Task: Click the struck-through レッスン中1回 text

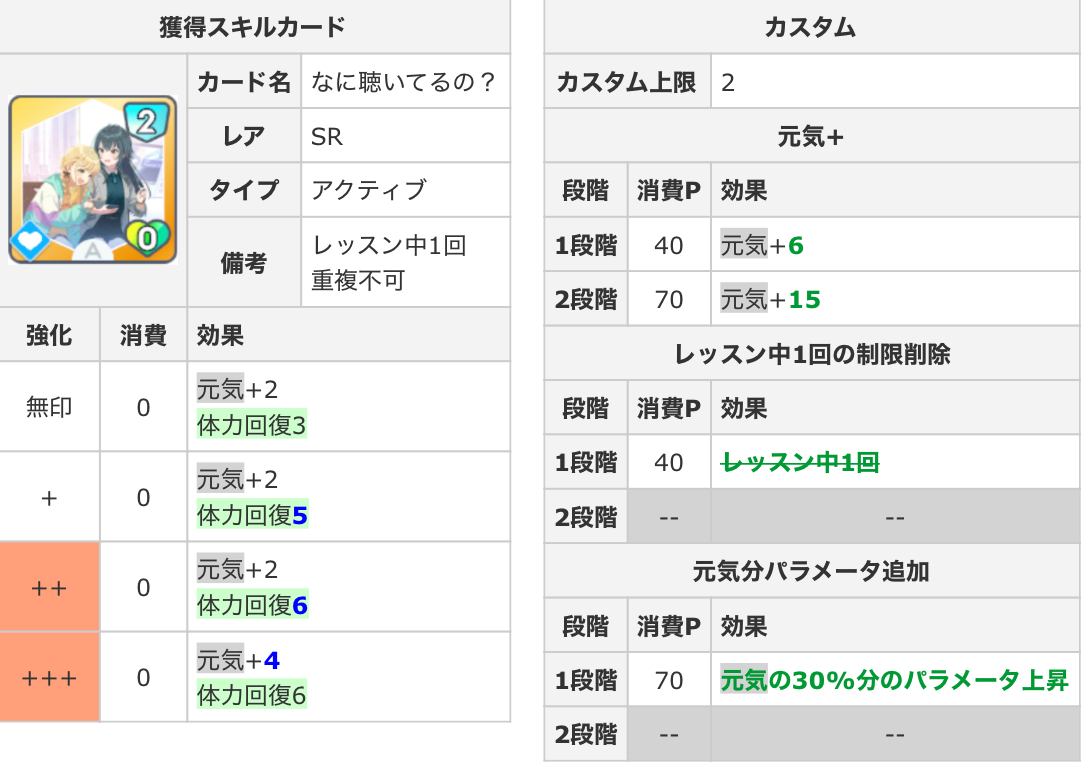Action: (800, 462)
